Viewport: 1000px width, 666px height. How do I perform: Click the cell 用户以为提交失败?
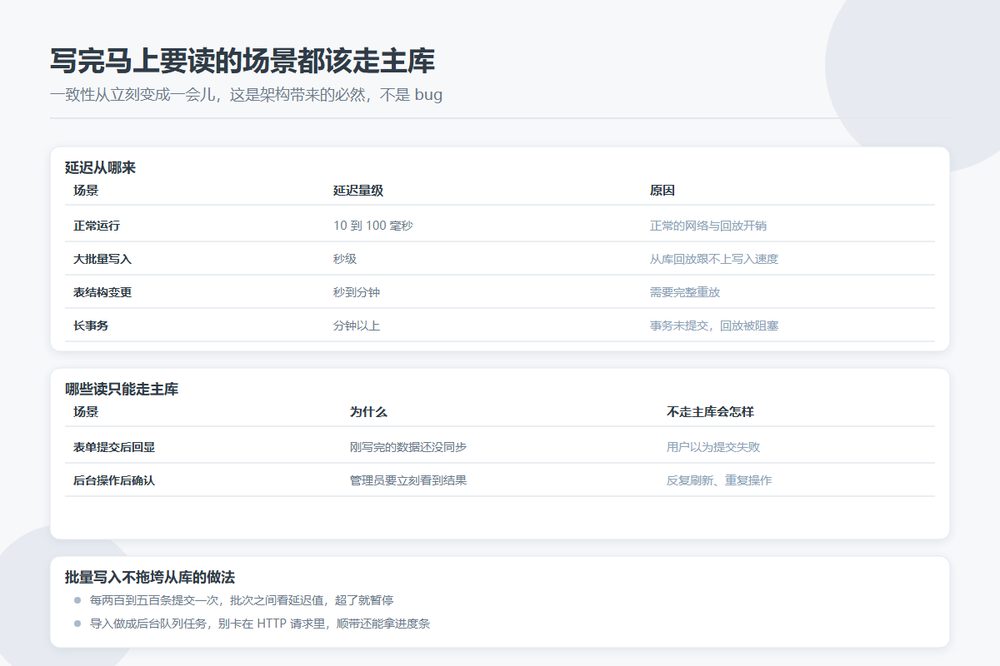point(712,447)
